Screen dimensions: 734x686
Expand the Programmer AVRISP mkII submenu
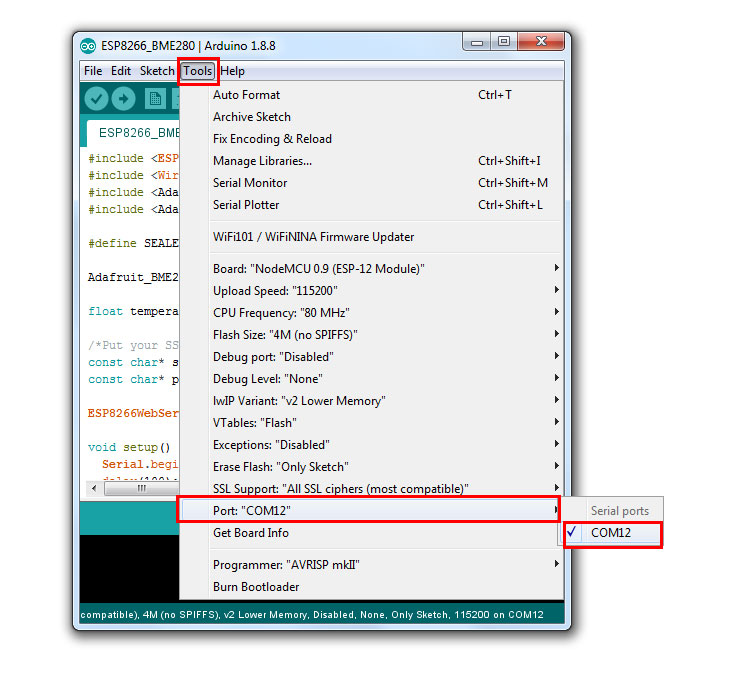click(x=371, y=565)
